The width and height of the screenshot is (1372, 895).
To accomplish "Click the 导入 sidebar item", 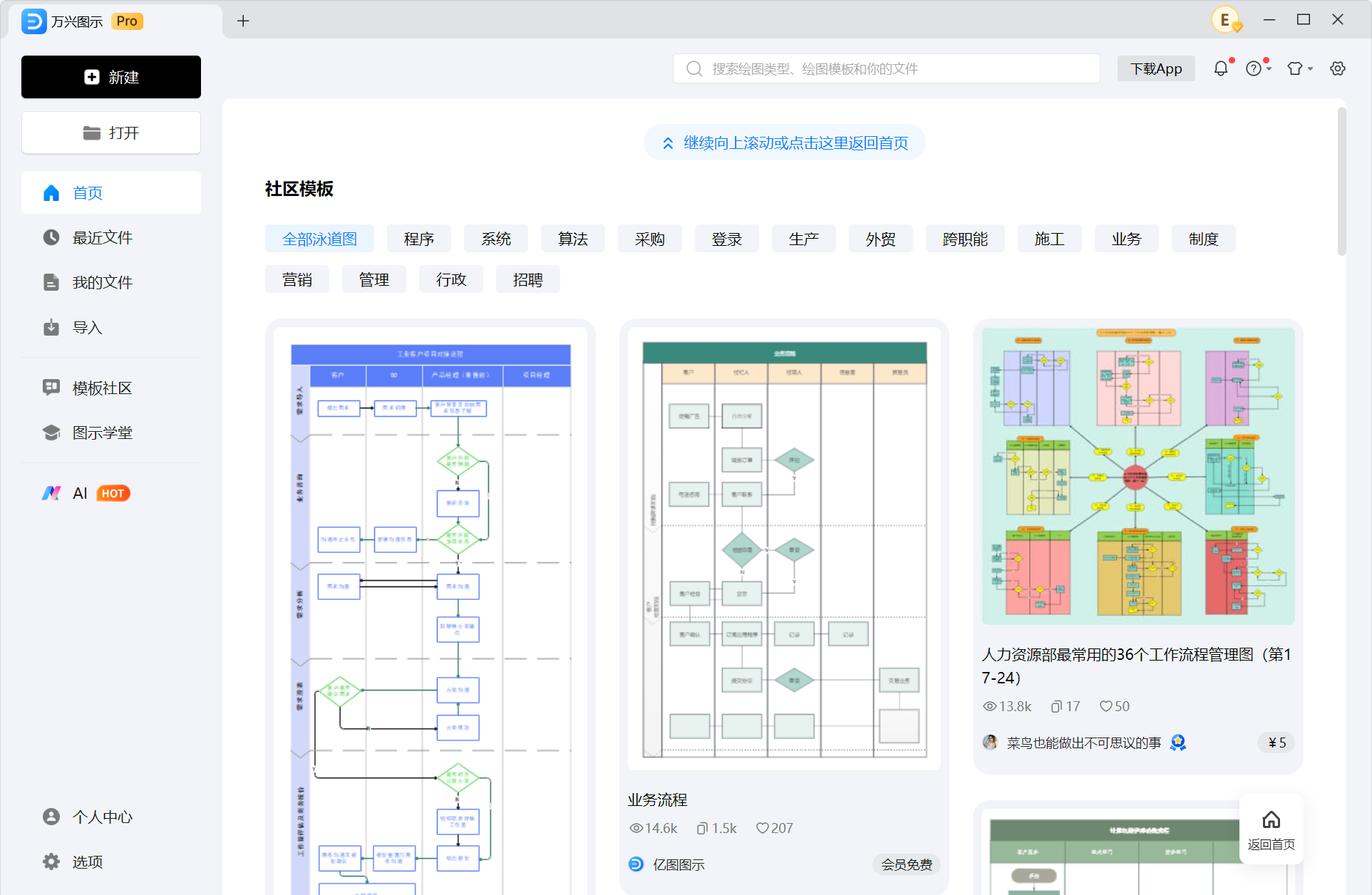I will click(x=111, y=327).
